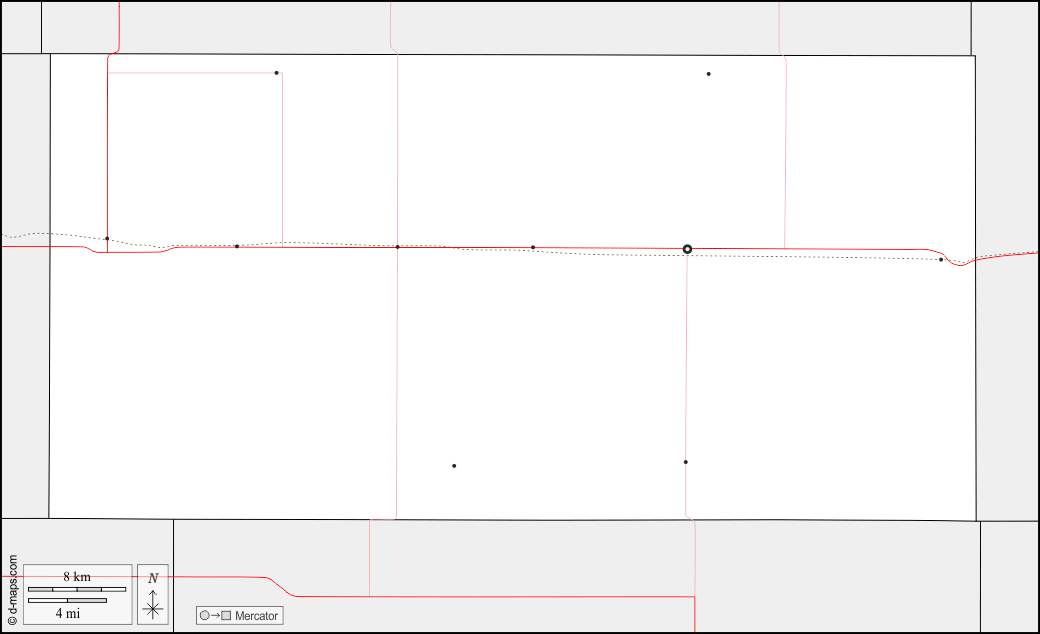Image resolution: width=1040 pixels, height=634 pixels.
Task: Select the town dot where the pink road corner ends northwest
Action: pyautogui.click(x=277, y=73)
